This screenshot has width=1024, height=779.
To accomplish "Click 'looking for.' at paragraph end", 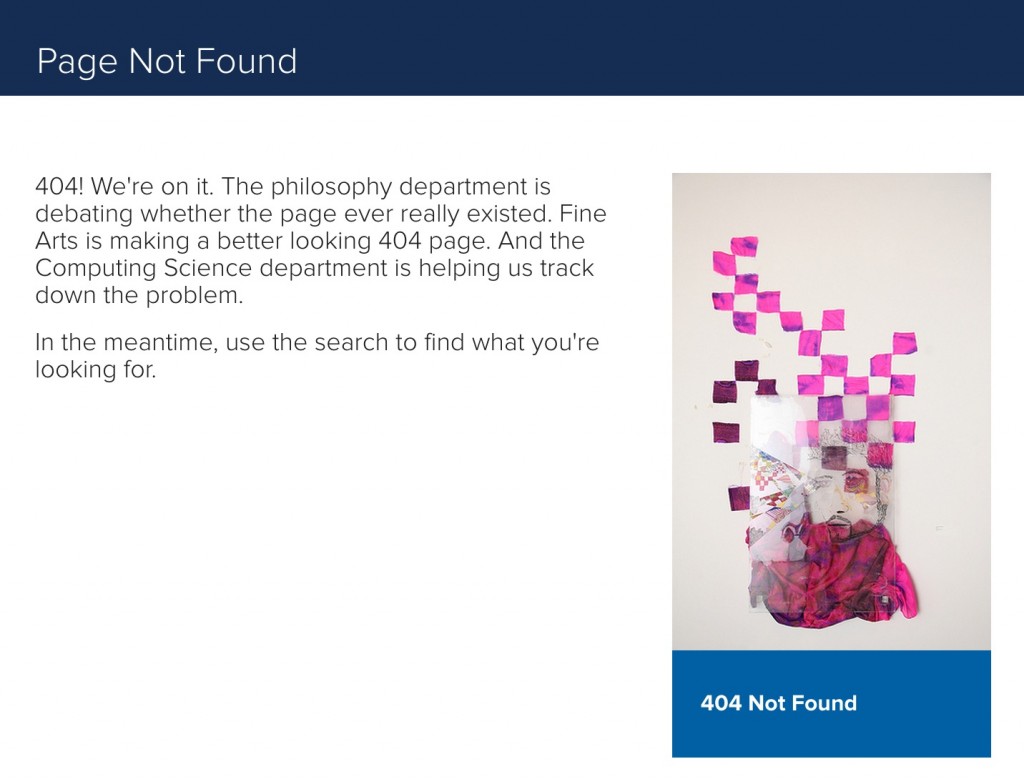I will [x=95, y=370].
